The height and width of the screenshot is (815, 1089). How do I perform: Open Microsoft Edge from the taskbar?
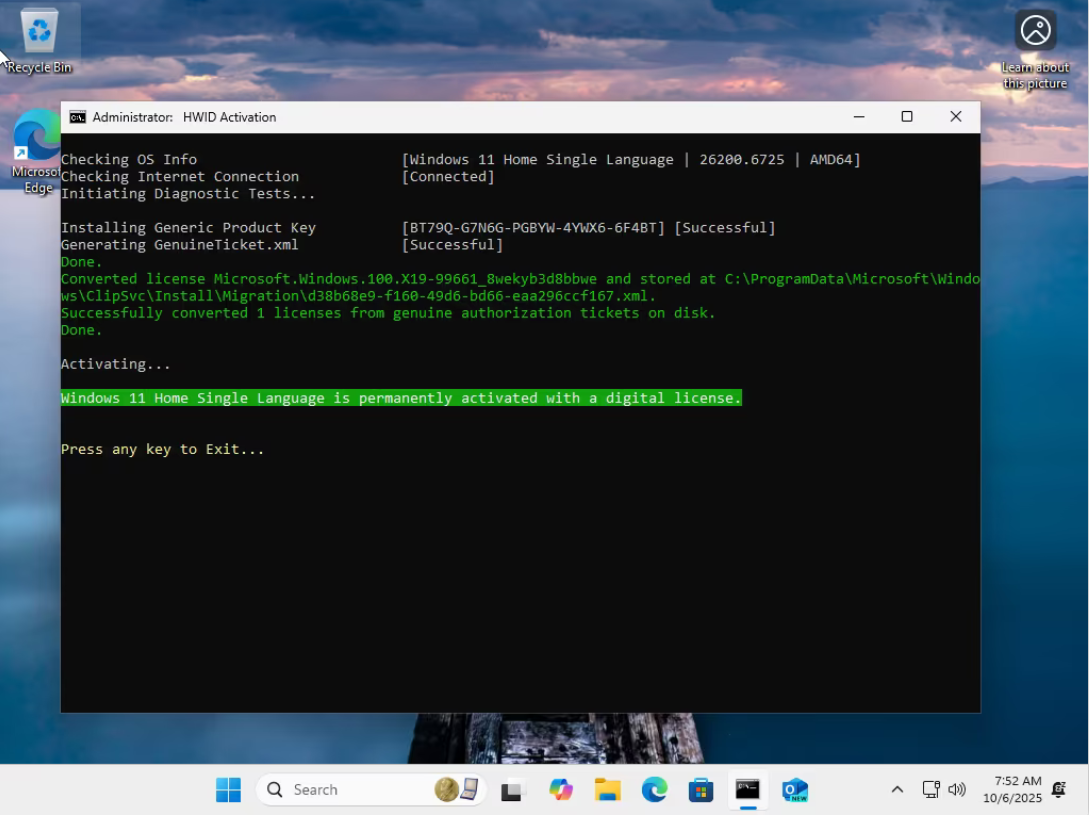654,790
